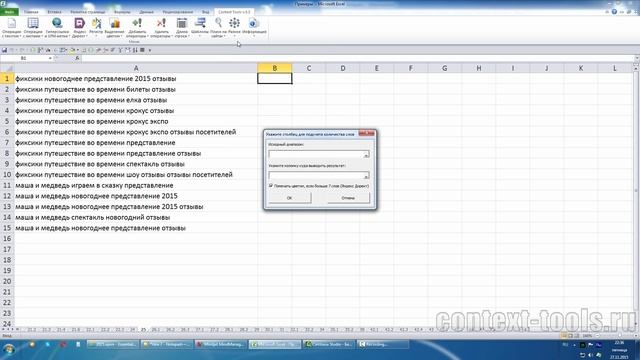Switch to the Главная (Home) ribbon tab
This screenshot has width=640, height=360.
click(x=31, y=12)
